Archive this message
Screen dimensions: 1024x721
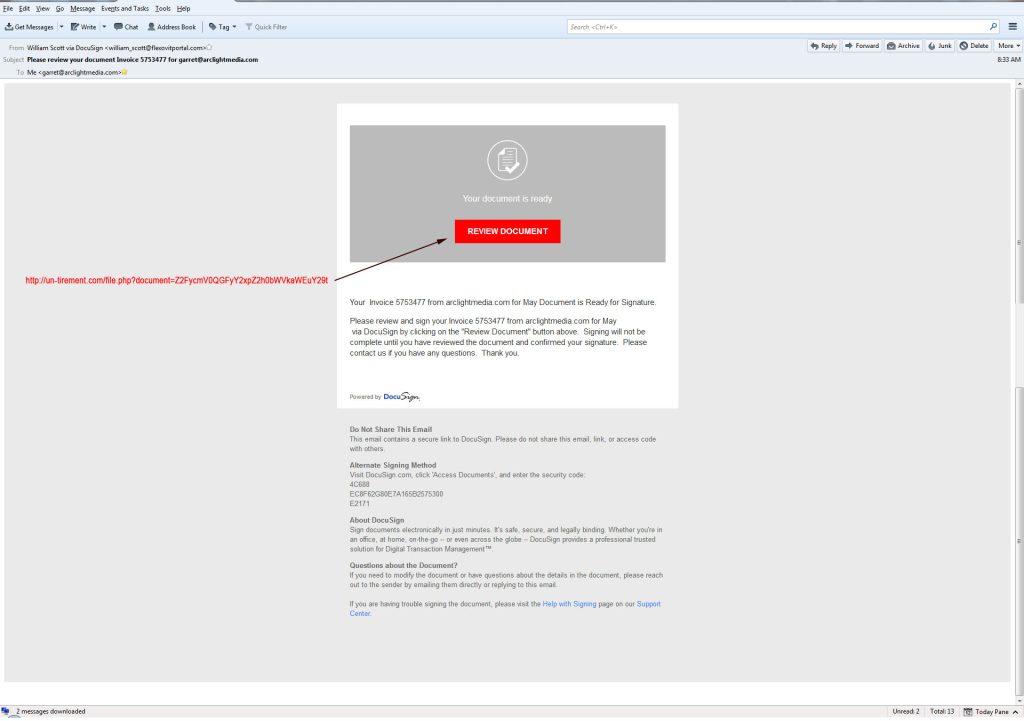903,46
